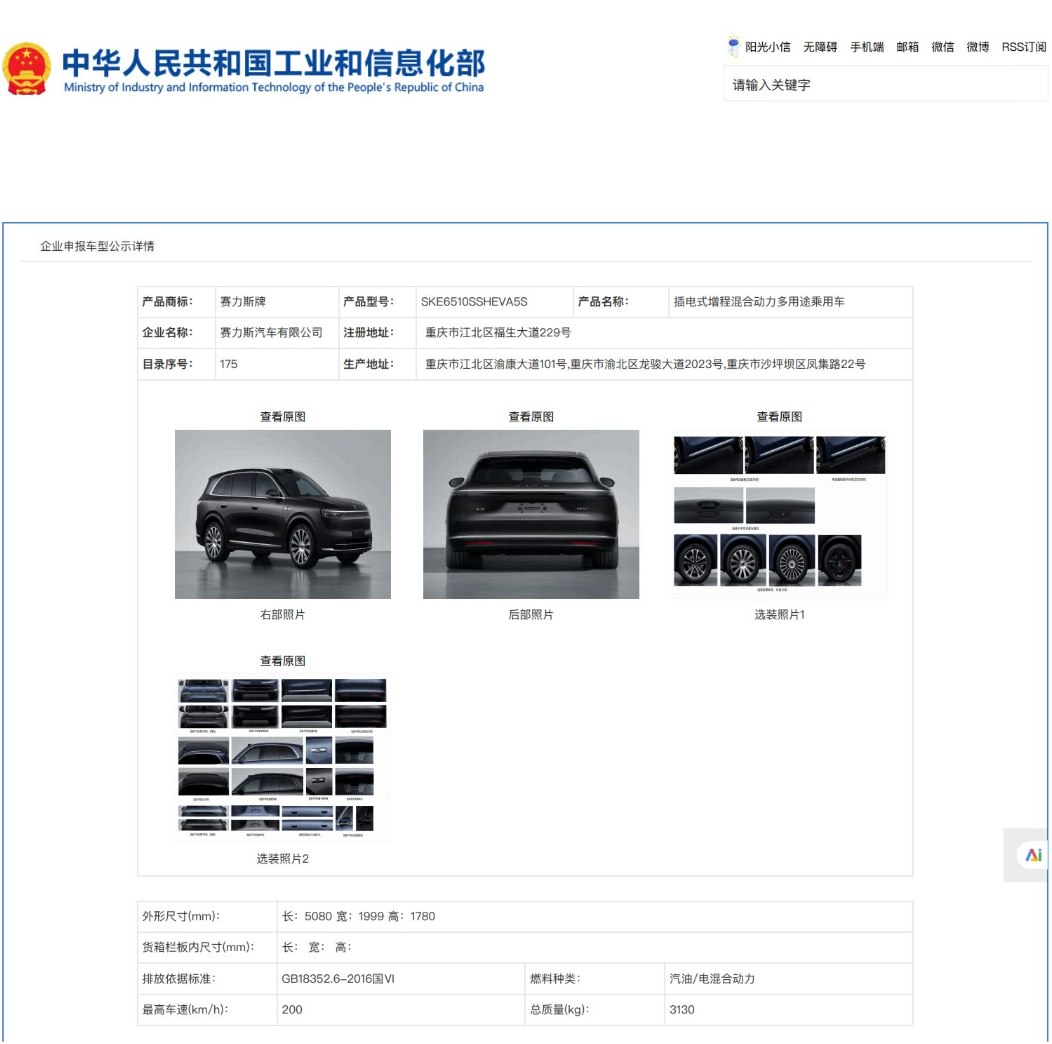Click the 燃料种类 label

(555, 979)
